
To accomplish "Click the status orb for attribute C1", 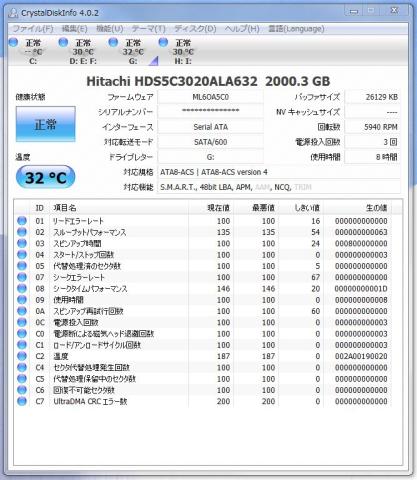I will tap(22, 345).
